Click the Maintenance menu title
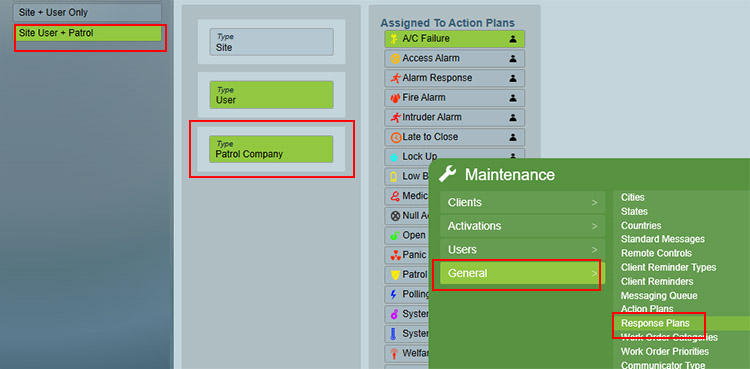The width and height of the screenshot is (750, 369). tap(509, 175)
